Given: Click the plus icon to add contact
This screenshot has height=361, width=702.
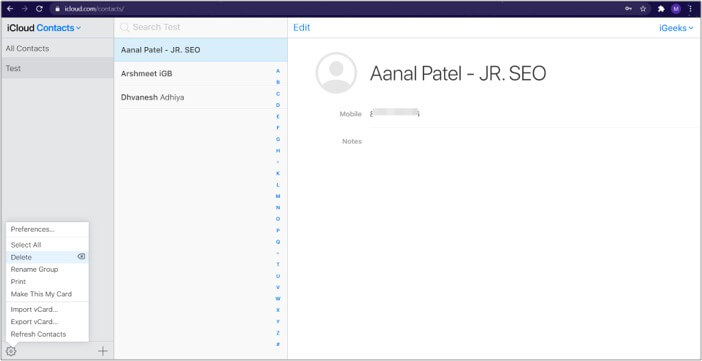Looking at the screenshot, I should pos(103,351).
